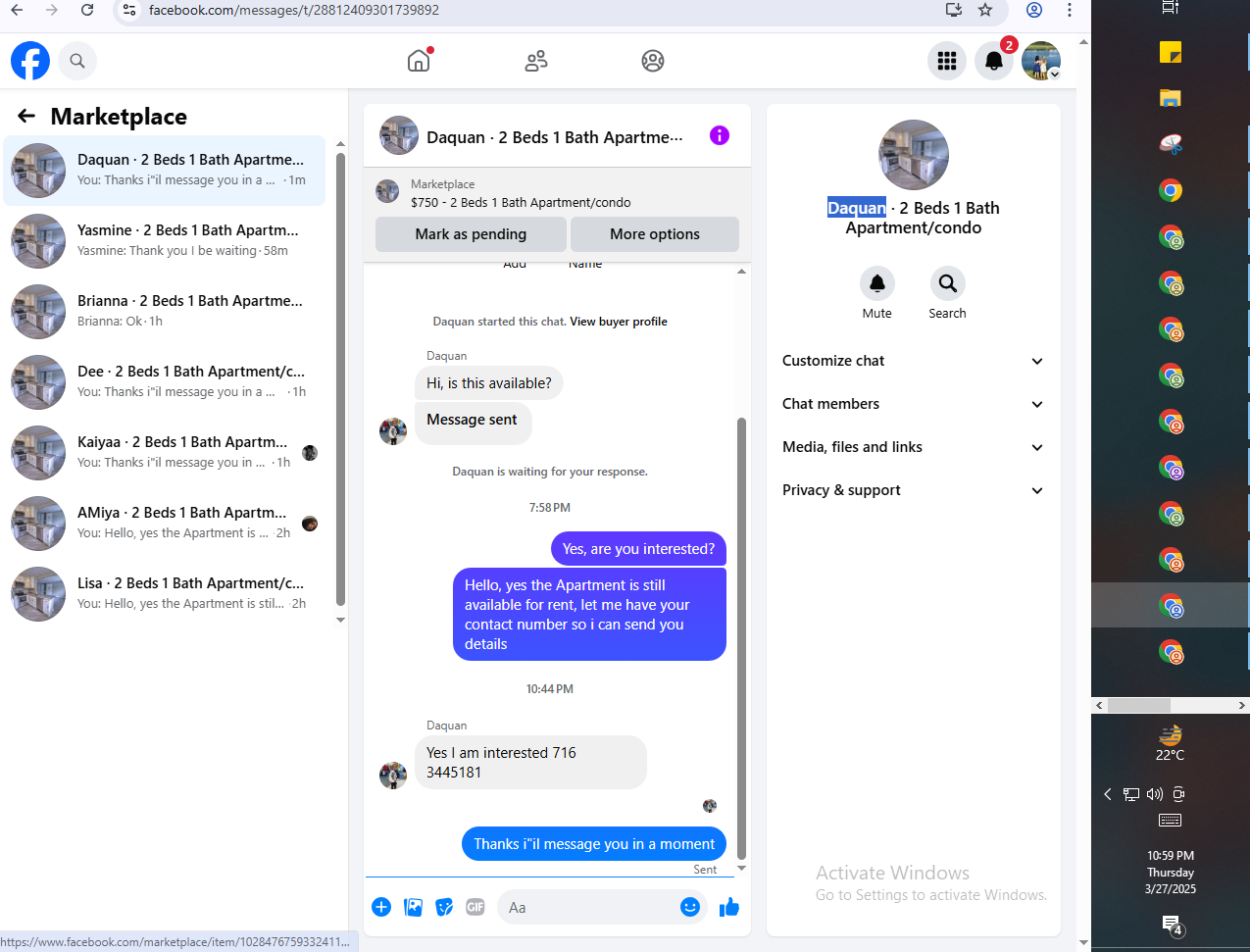
Task: Bookmark this page with the star icon
Action: point(985,10)
